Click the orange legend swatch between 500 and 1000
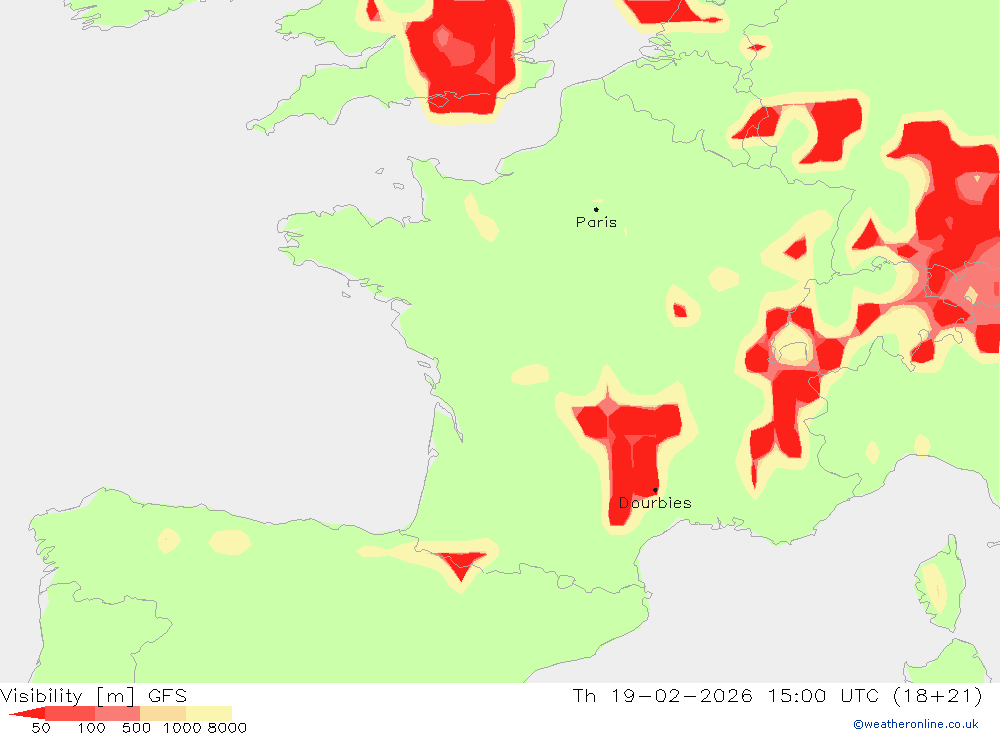1000x733 pixels. [x=163, y=713]
